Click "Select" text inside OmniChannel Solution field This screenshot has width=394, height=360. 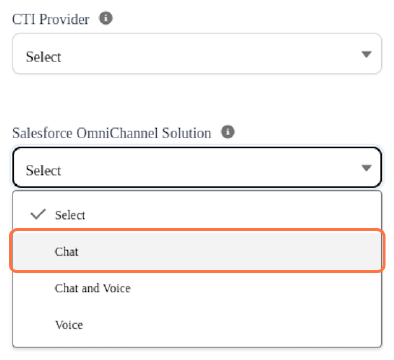43,170
